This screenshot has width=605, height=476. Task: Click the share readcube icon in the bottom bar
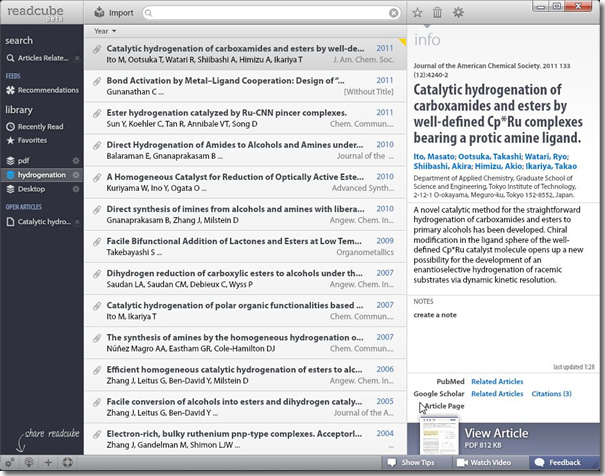point(30,463)
